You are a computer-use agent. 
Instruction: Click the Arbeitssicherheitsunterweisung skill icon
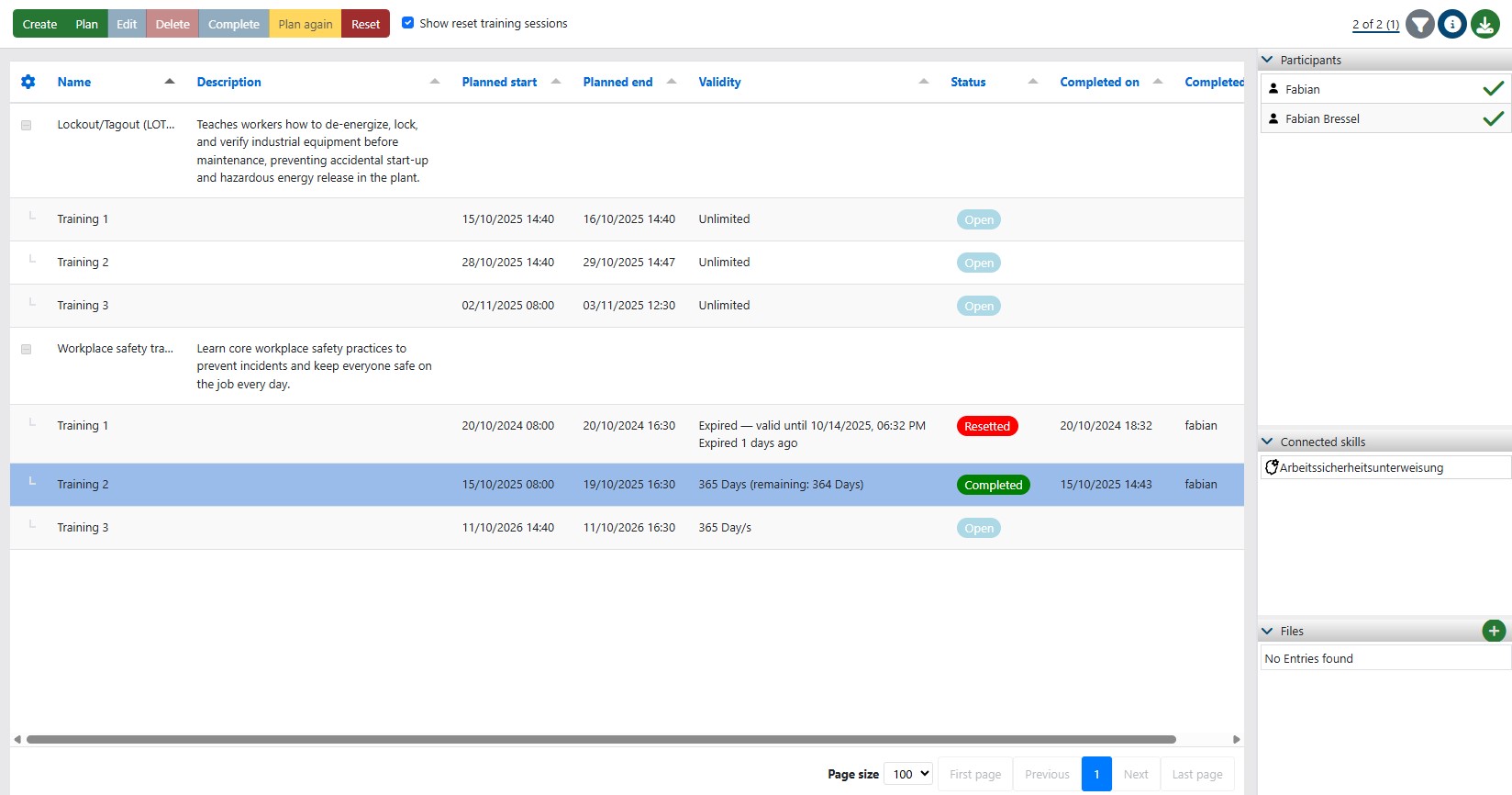pos(1272,467)
